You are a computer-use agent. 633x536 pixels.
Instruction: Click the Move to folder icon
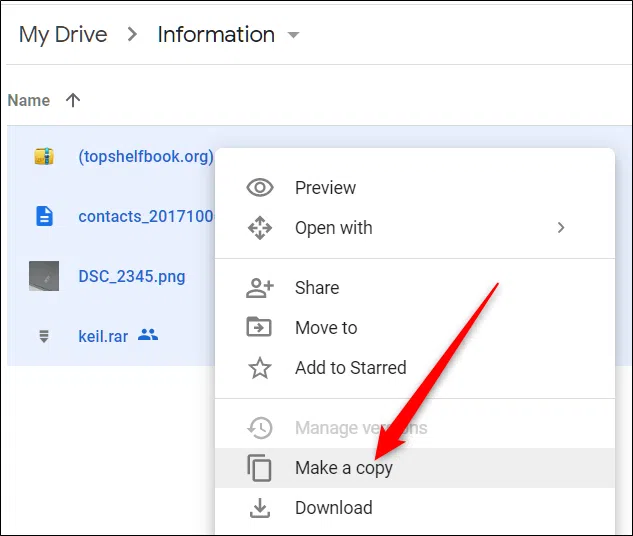[260, 328]
